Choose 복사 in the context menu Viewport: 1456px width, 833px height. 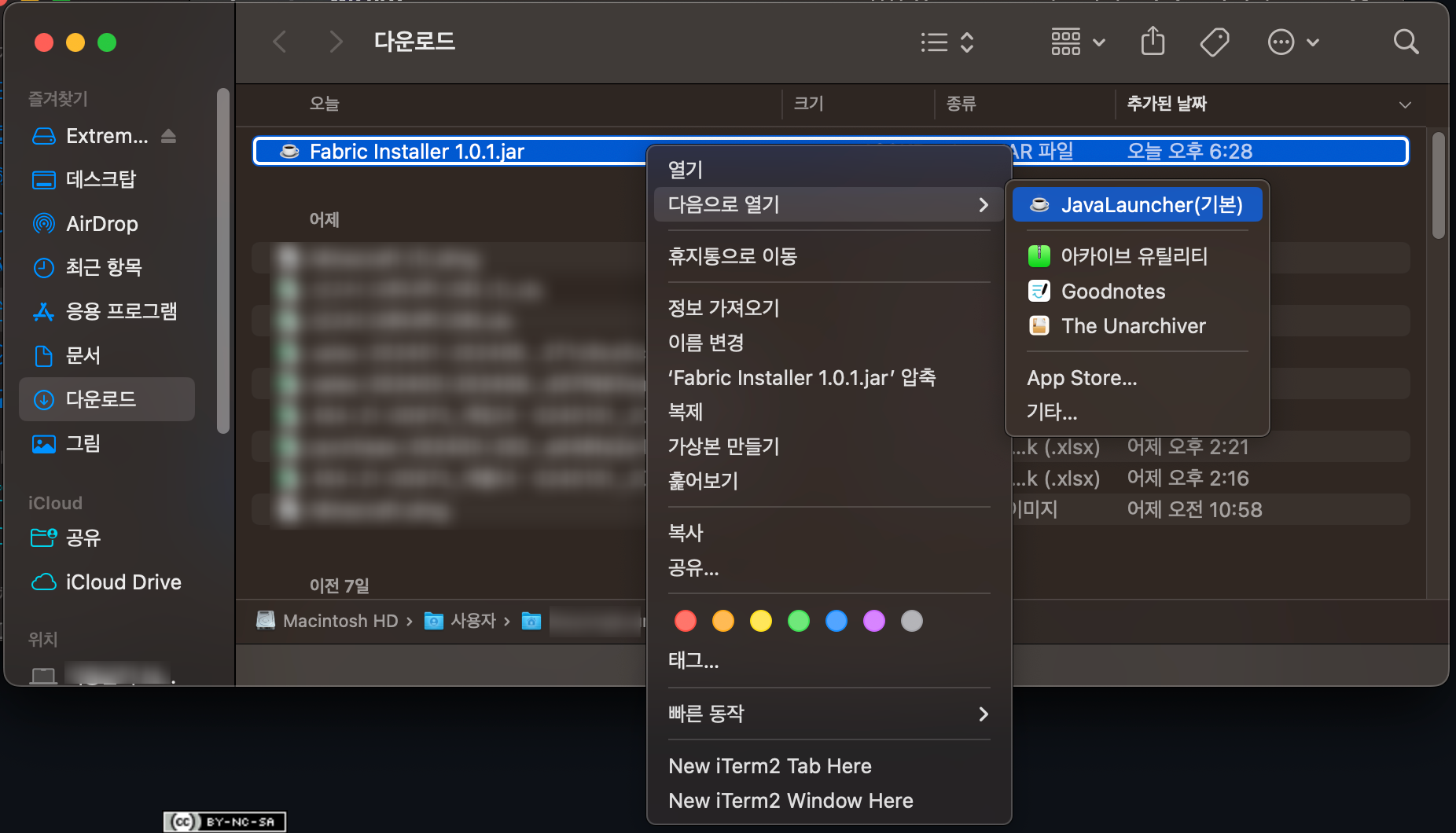[x=829, y=533]
